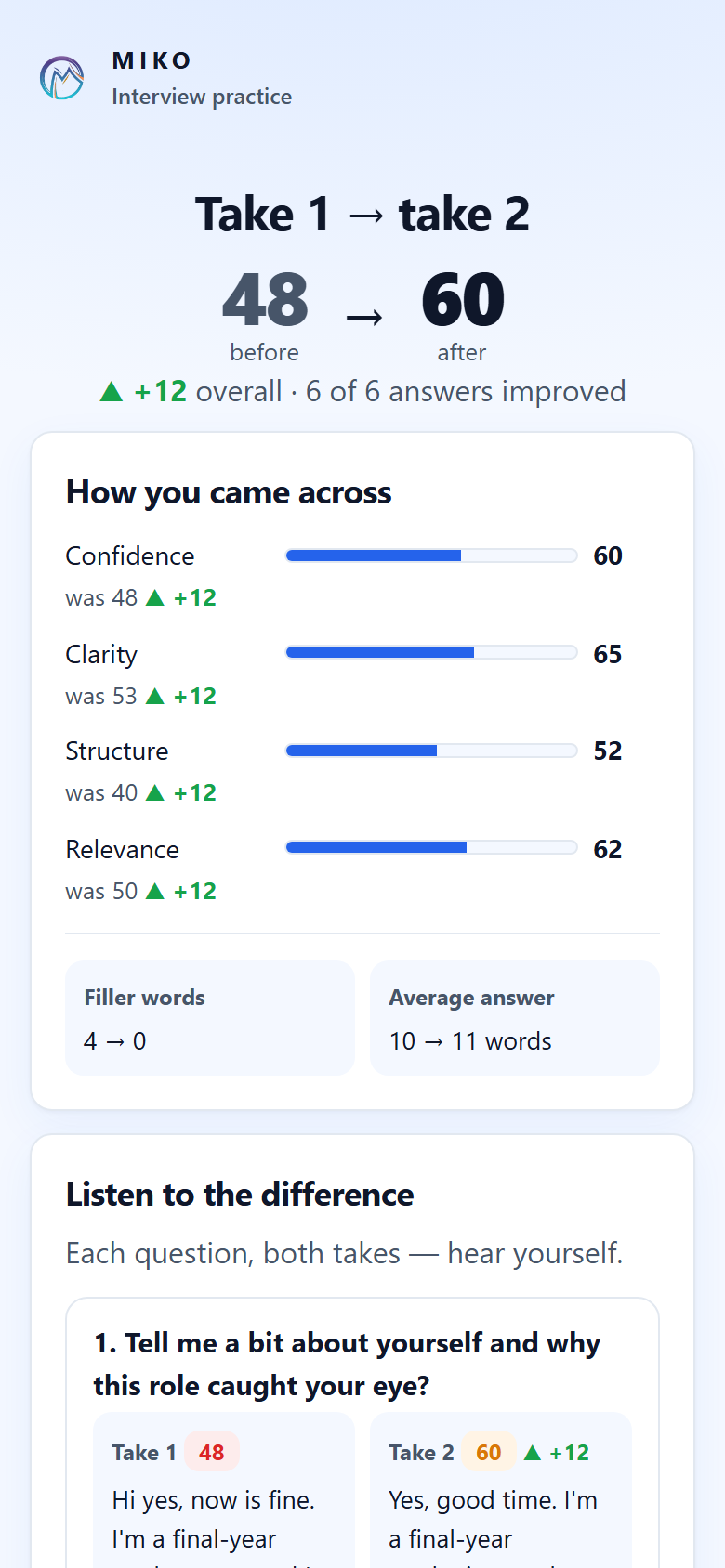This screenshot has height=1568, width=725.
Task: Click the green triangle beside Structure +12
Action: tap(155, 792)
